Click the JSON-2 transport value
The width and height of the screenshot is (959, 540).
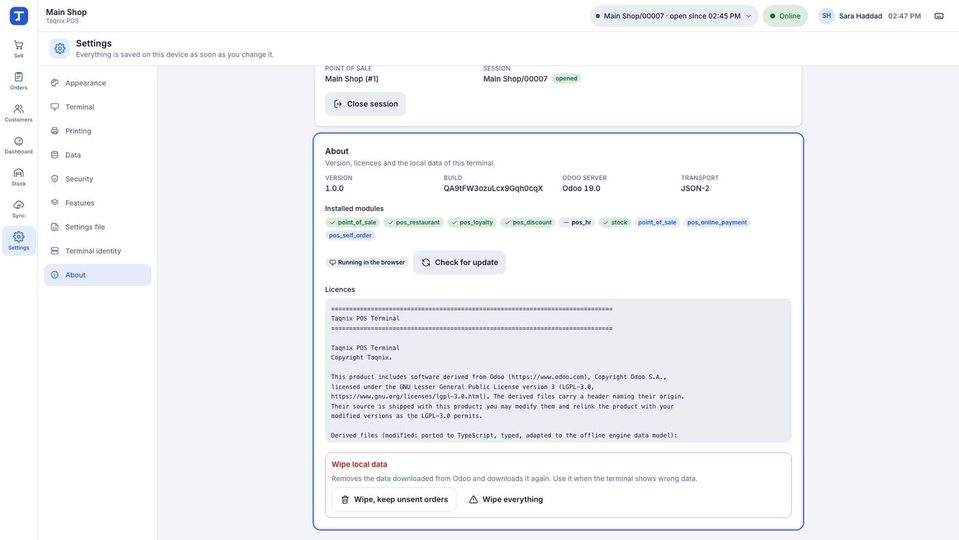(x=695, y=188)
